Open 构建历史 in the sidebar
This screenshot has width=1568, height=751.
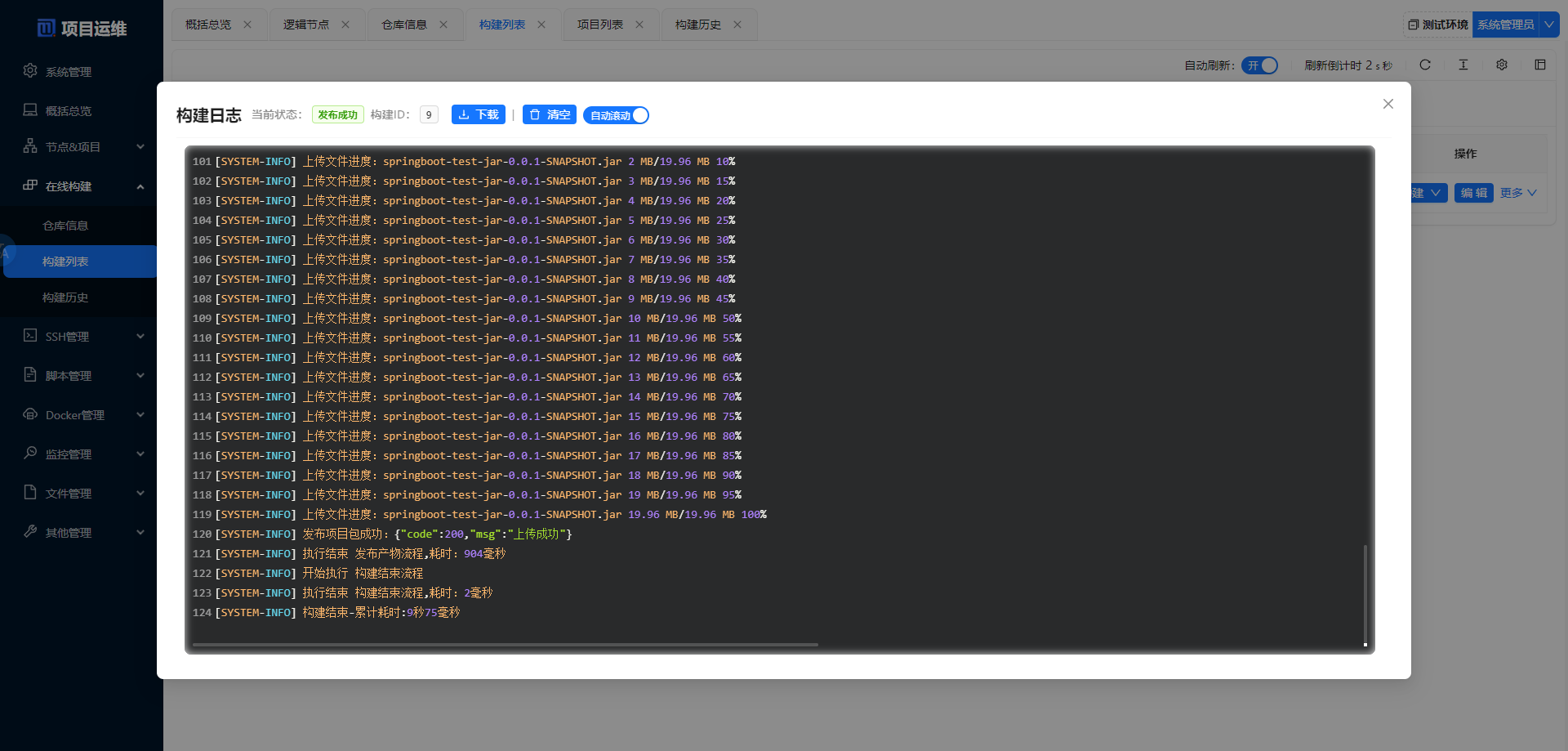(x=65, y=297)
